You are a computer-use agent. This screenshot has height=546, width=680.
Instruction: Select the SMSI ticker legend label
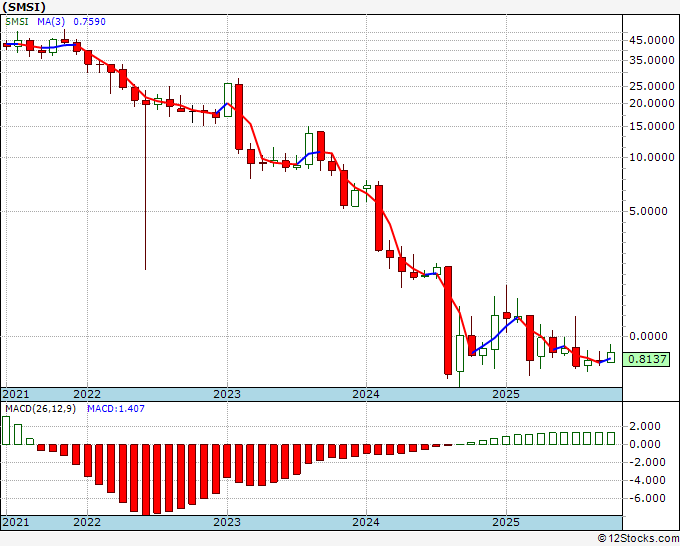click(17, 22)
